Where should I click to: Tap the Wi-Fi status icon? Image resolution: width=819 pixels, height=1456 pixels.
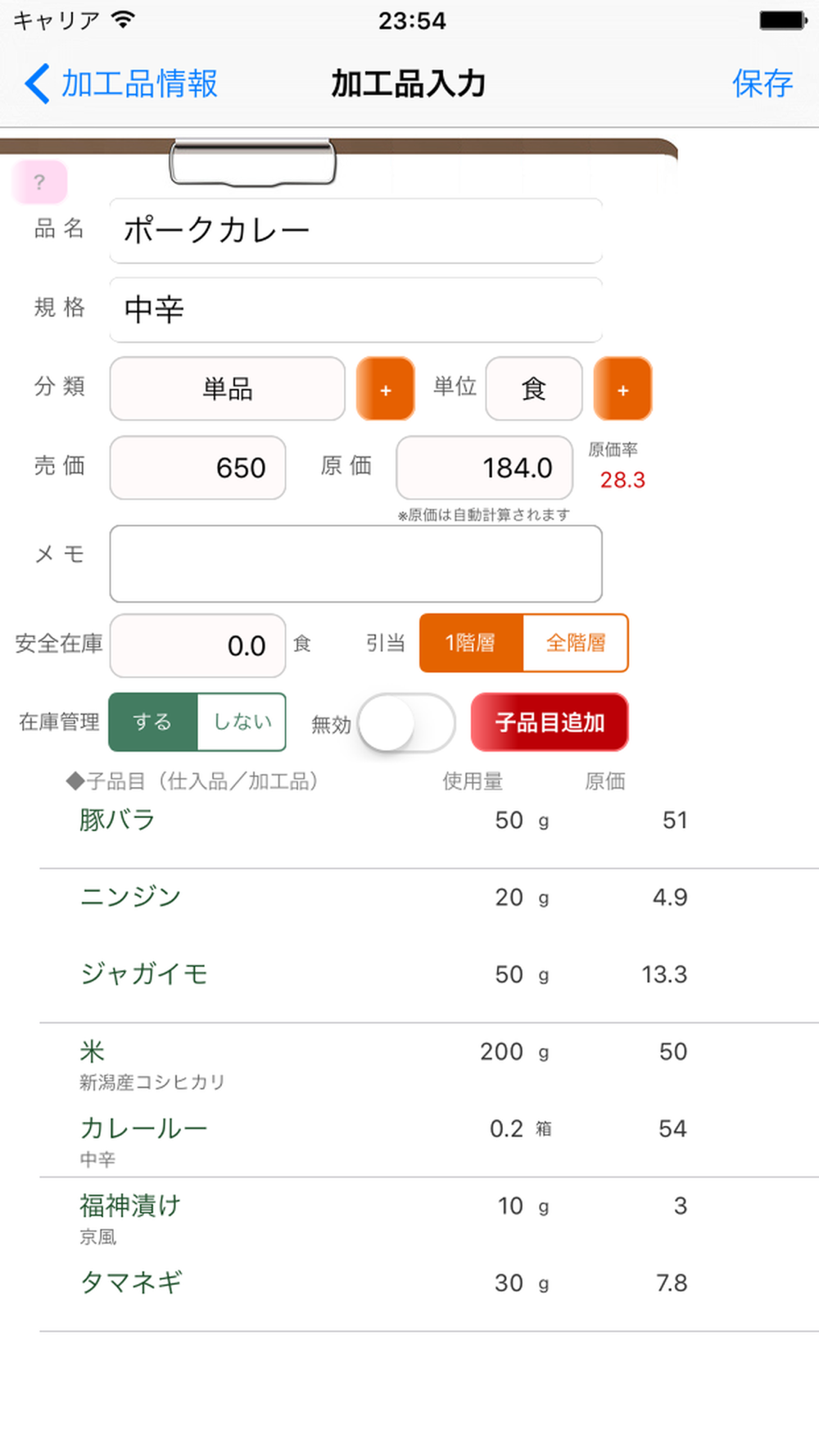coord(123,20)
